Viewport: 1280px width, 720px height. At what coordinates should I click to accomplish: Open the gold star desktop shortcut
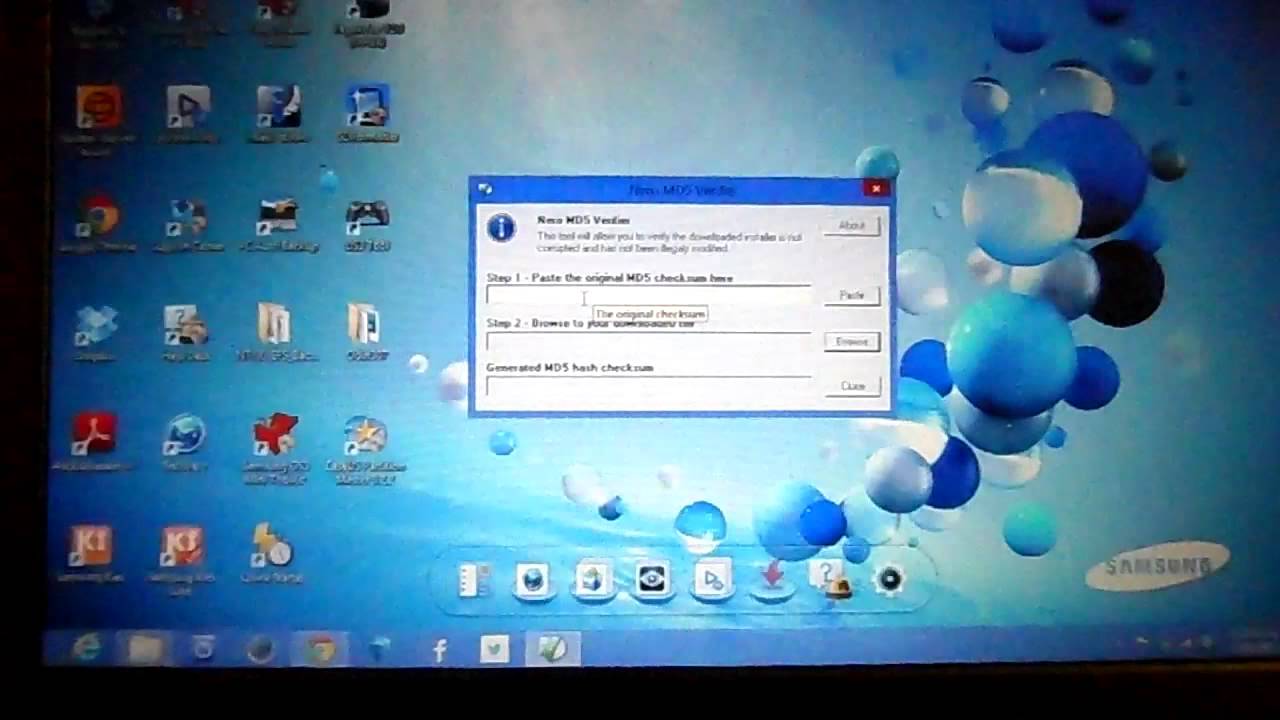point(364,437)
